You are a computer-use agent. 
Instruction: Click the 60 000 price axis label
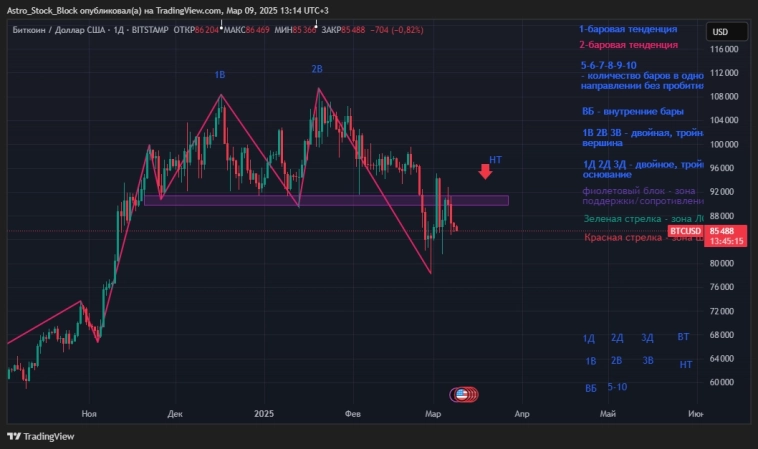tap(722, 382)
